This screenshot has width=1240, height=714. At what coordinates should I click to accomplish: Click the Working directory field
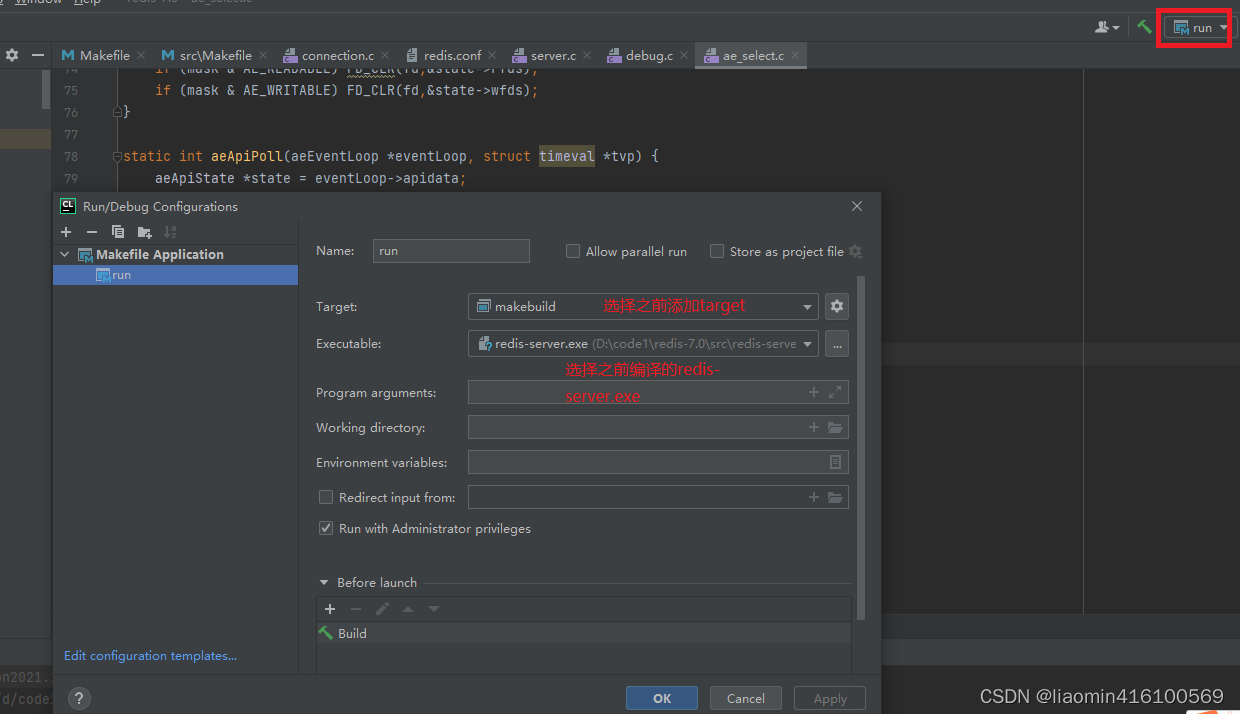[x=658, y=428]
